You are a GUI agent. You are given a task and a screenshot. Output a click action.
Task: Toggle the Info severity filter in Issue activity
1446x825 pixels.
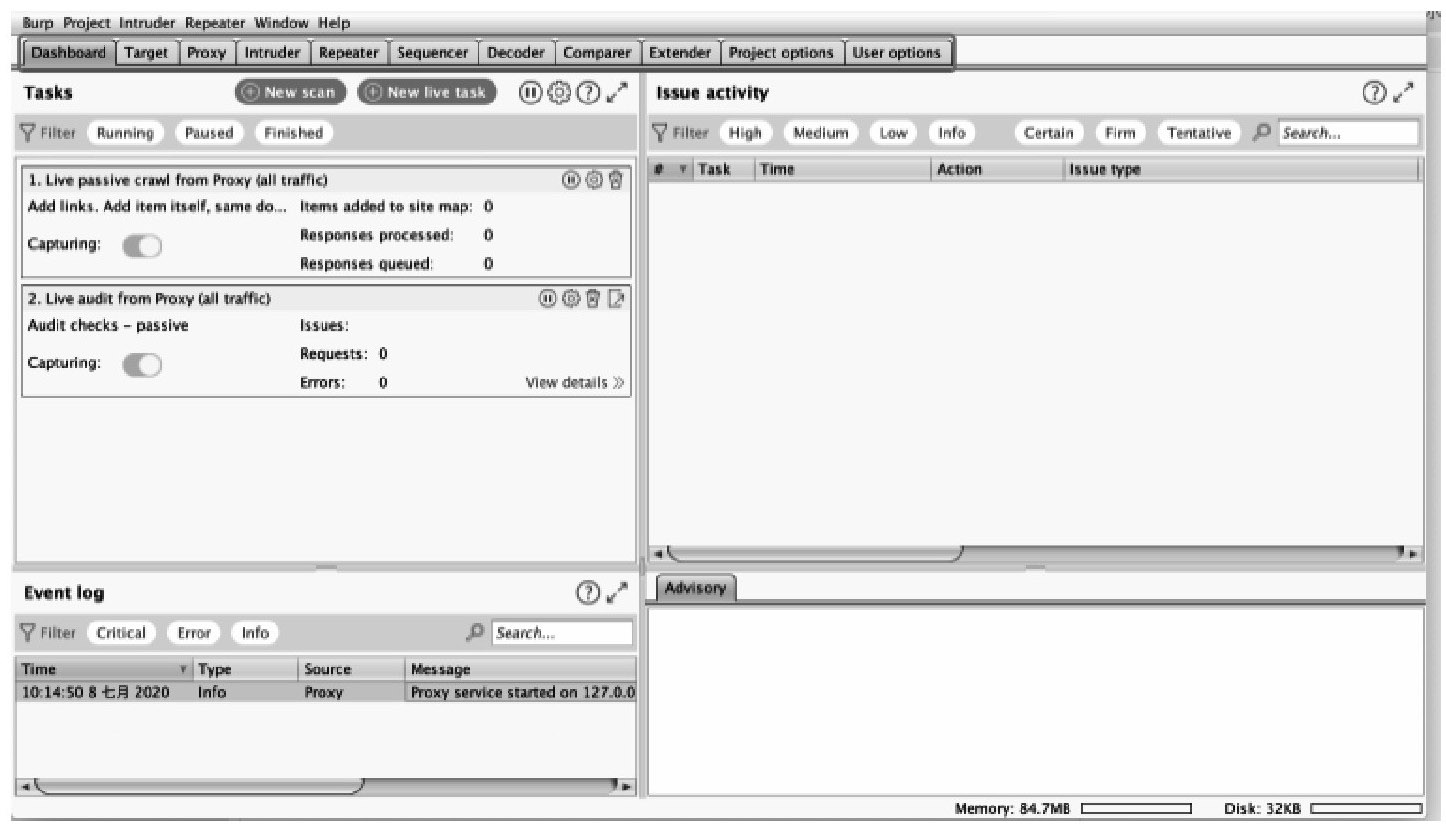tap(952, 133)
